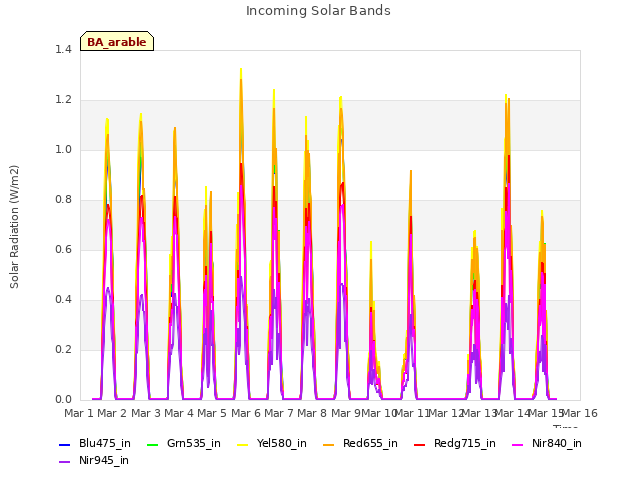Click the 1.0 y-axis tick label
The width and height of the screenshot is (640, 480).
[x=63, y=149]
